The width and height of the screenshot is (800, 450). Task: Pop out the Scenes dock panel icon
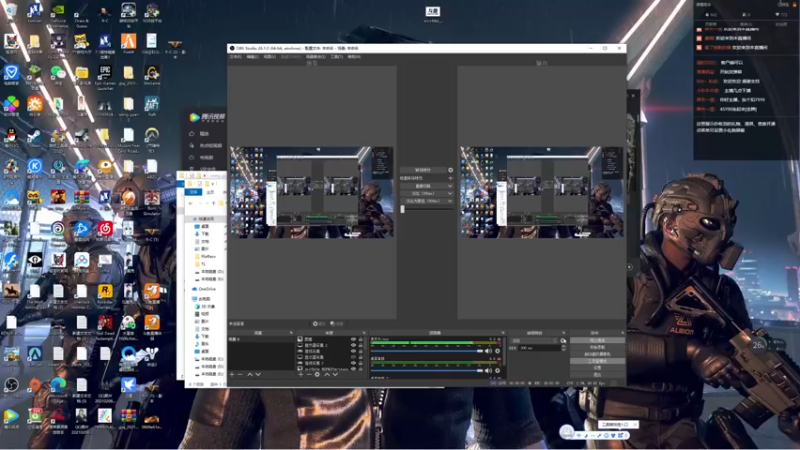[x=291, y=333]
